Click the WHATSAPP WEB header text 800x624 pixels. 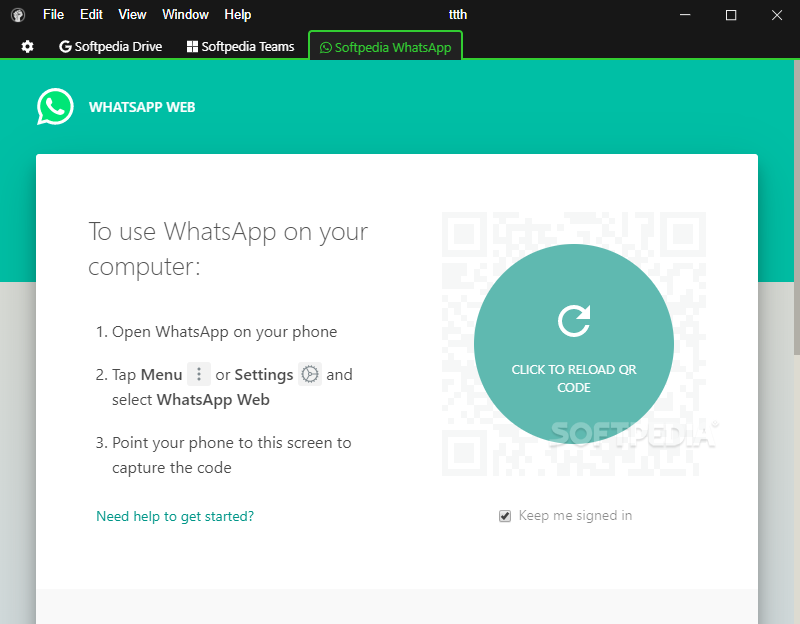coord(142,107)
